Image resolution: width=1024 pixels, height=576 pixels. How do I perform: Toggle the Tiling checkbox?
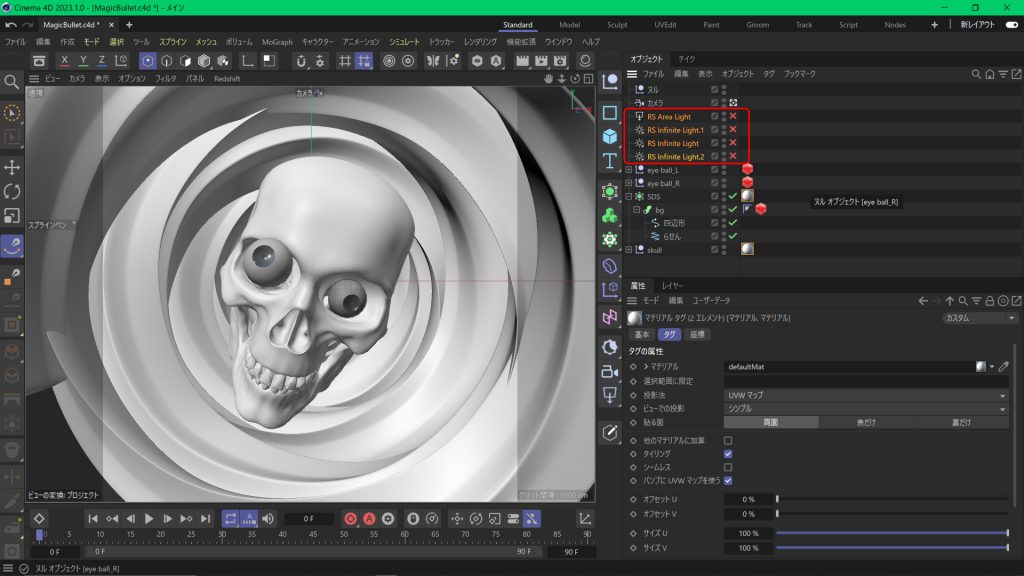(728, 454)
